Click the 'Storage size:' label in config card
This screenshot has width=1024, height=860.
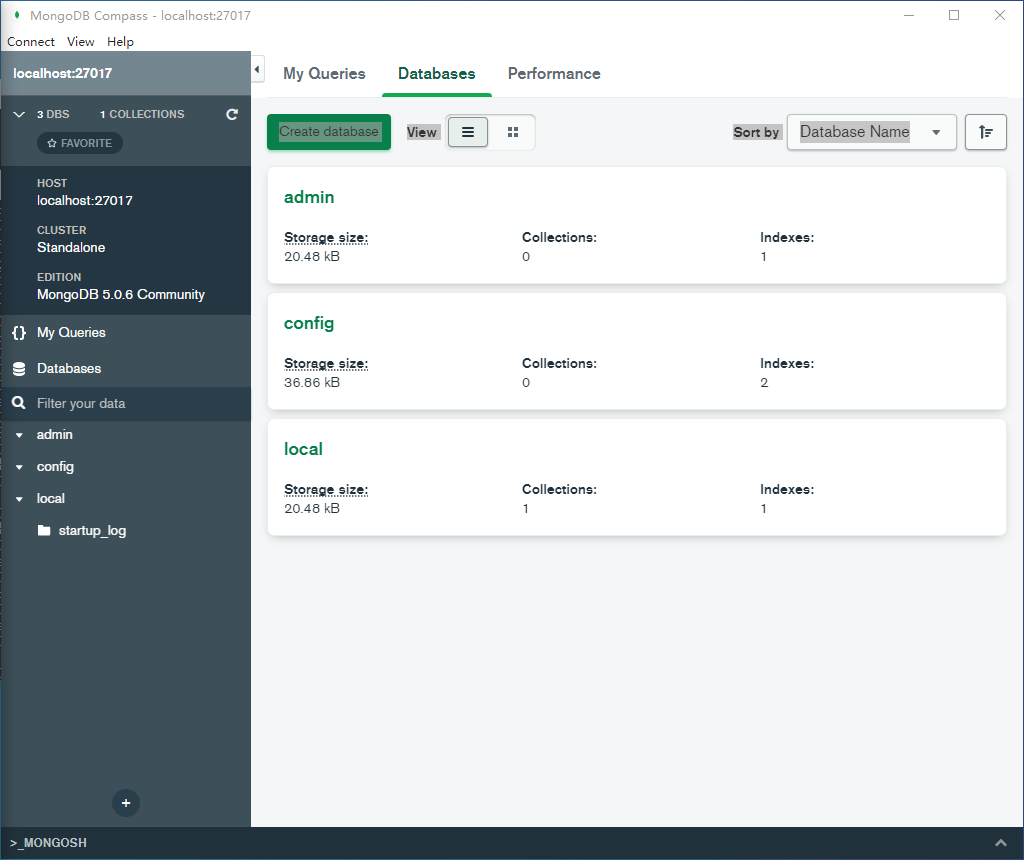(x=326, y=364)
